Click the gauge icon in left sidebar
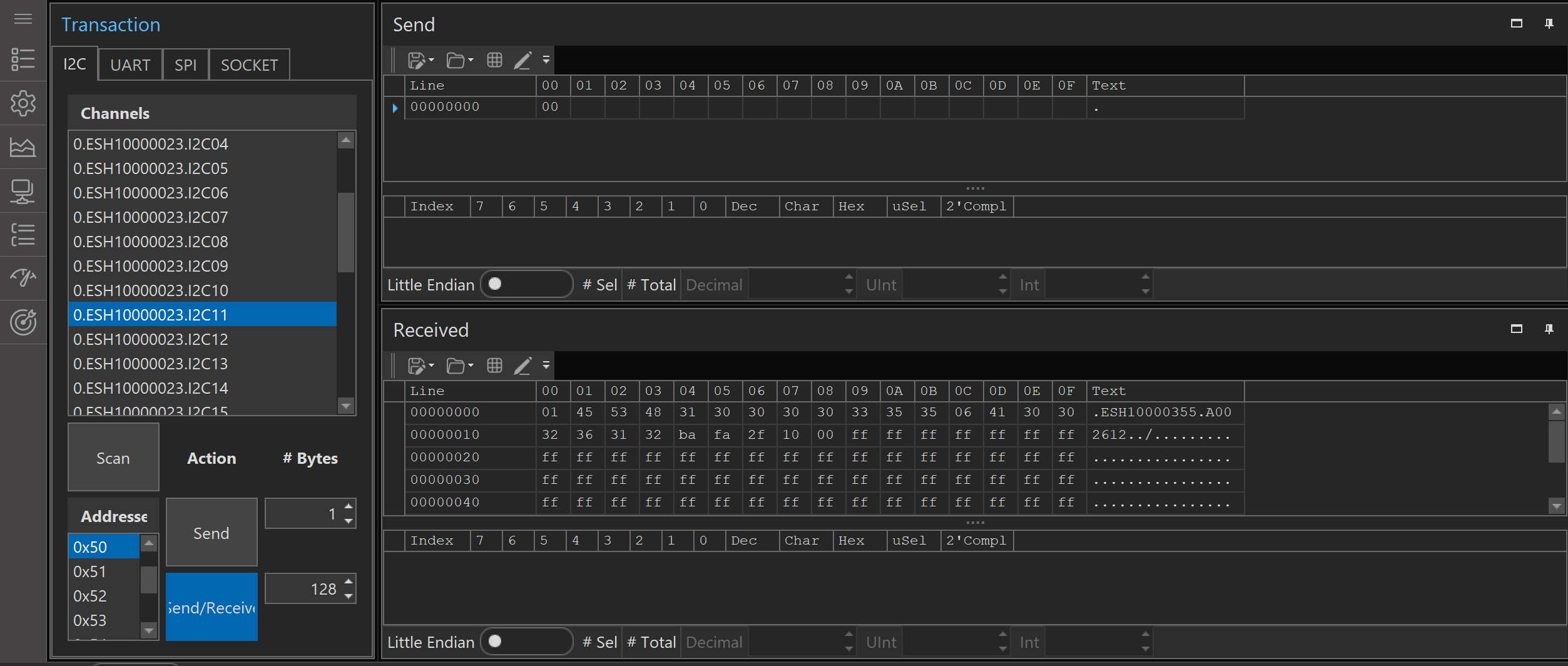1568x666 pixels. point(23,277)
